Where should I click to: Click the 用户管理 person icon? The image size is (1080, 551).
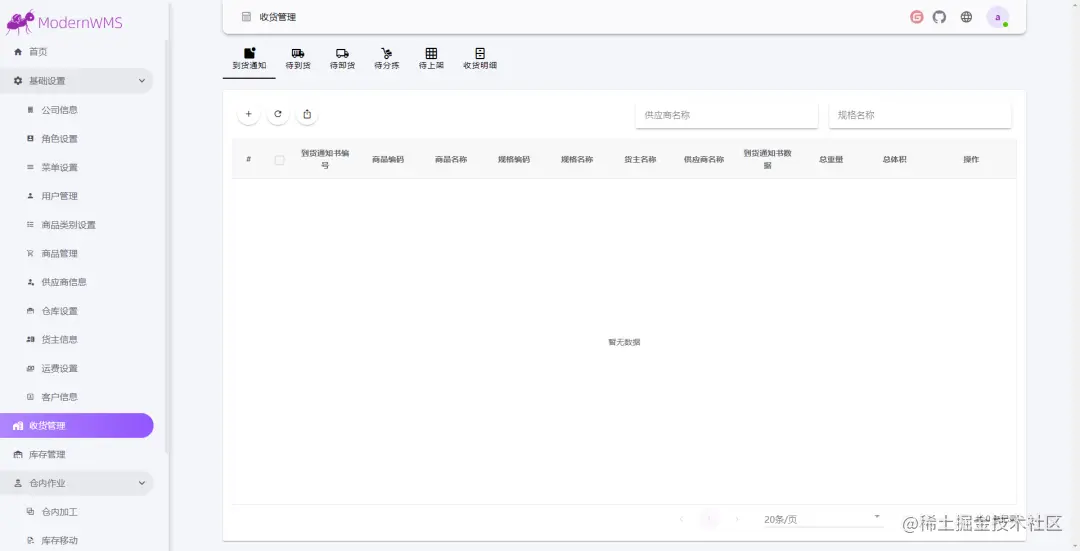click(x=30, y=196)
